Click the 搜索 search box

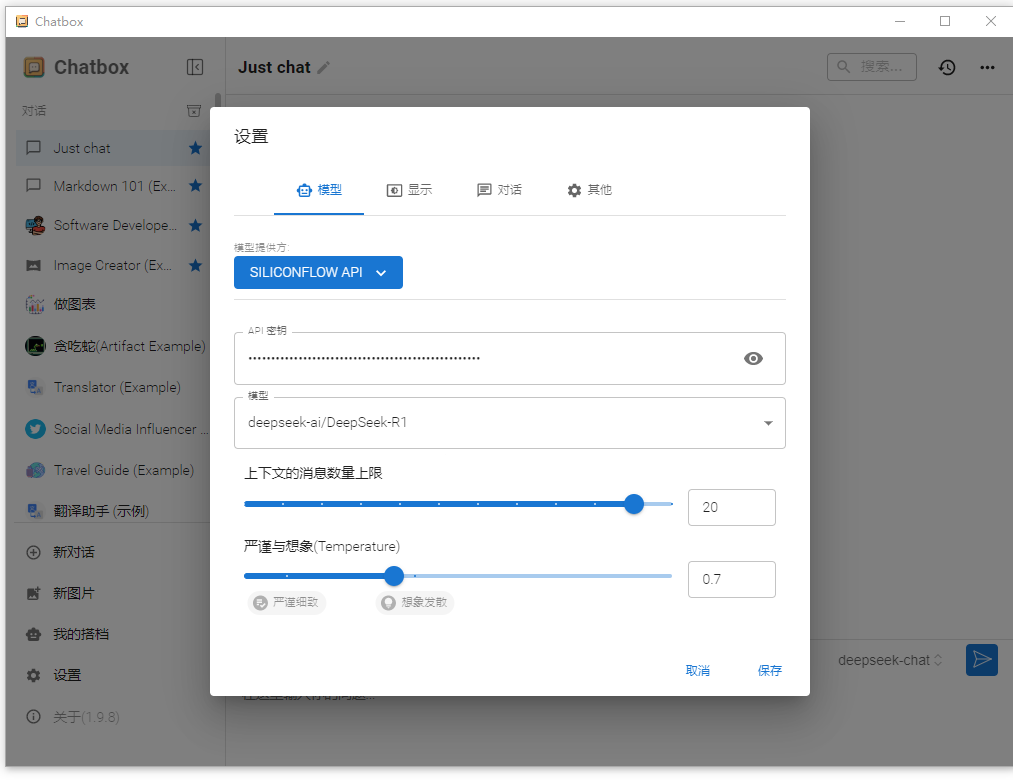pos(872,67)
